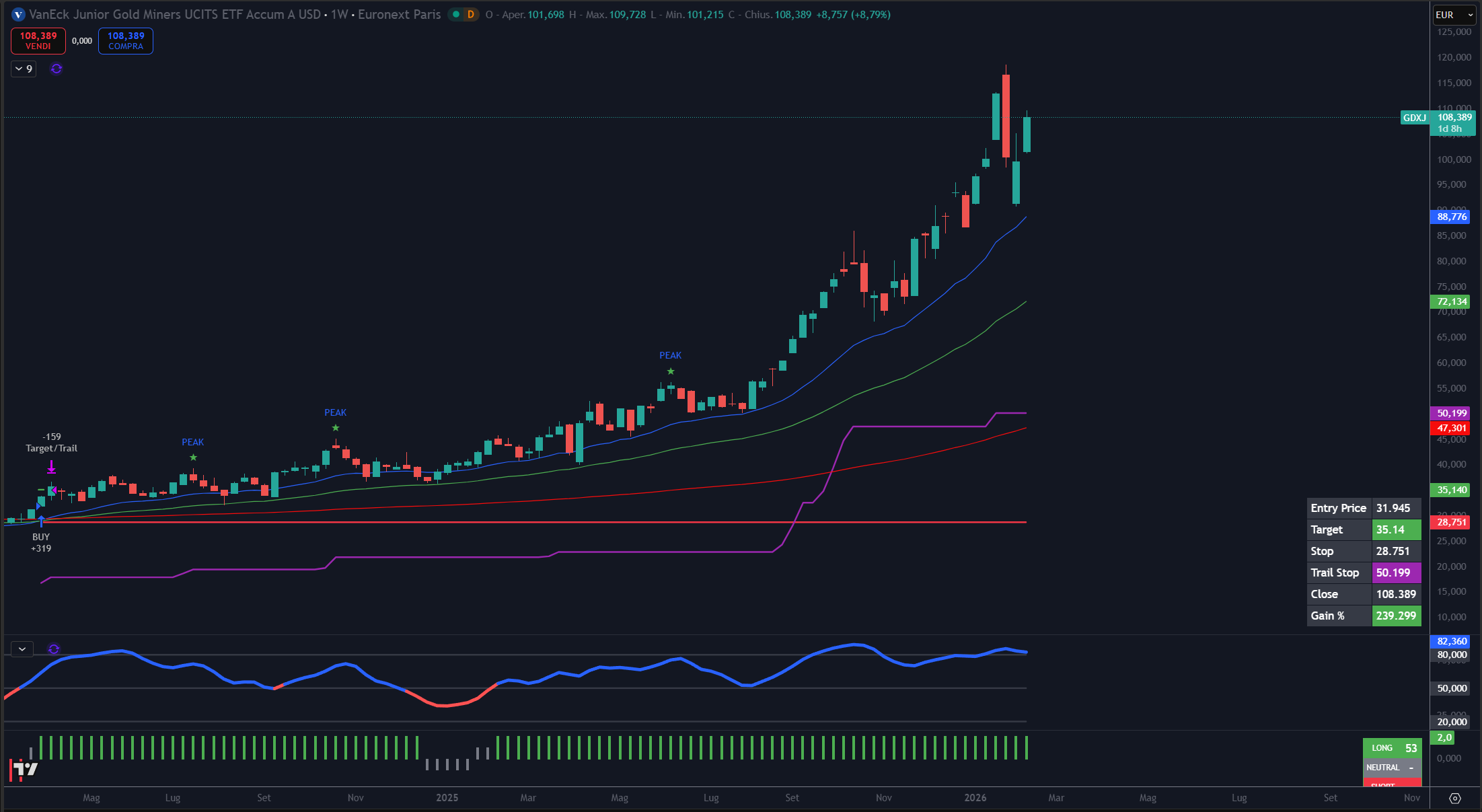This screenshot has width=1482, height=812.
Task: Expand the oscillator pane legend chevron
Action: pos(22,649)
